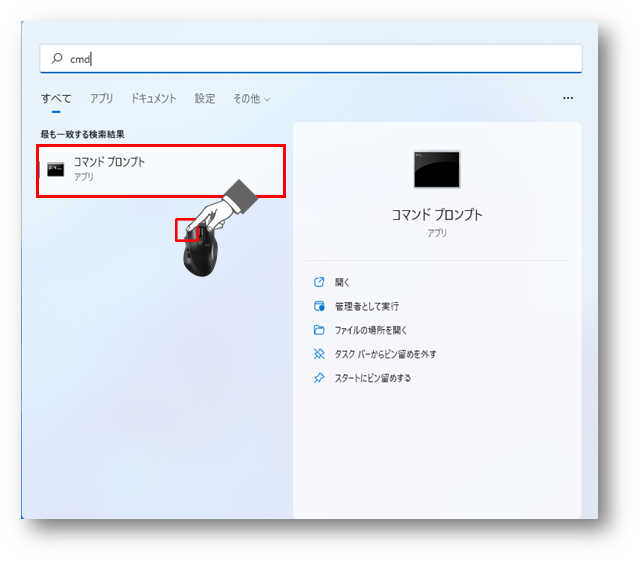This screenshot has width=640, height=561.
Task: Click the folder icon beside ファイルの場所を開く
Action: point(319,330)
